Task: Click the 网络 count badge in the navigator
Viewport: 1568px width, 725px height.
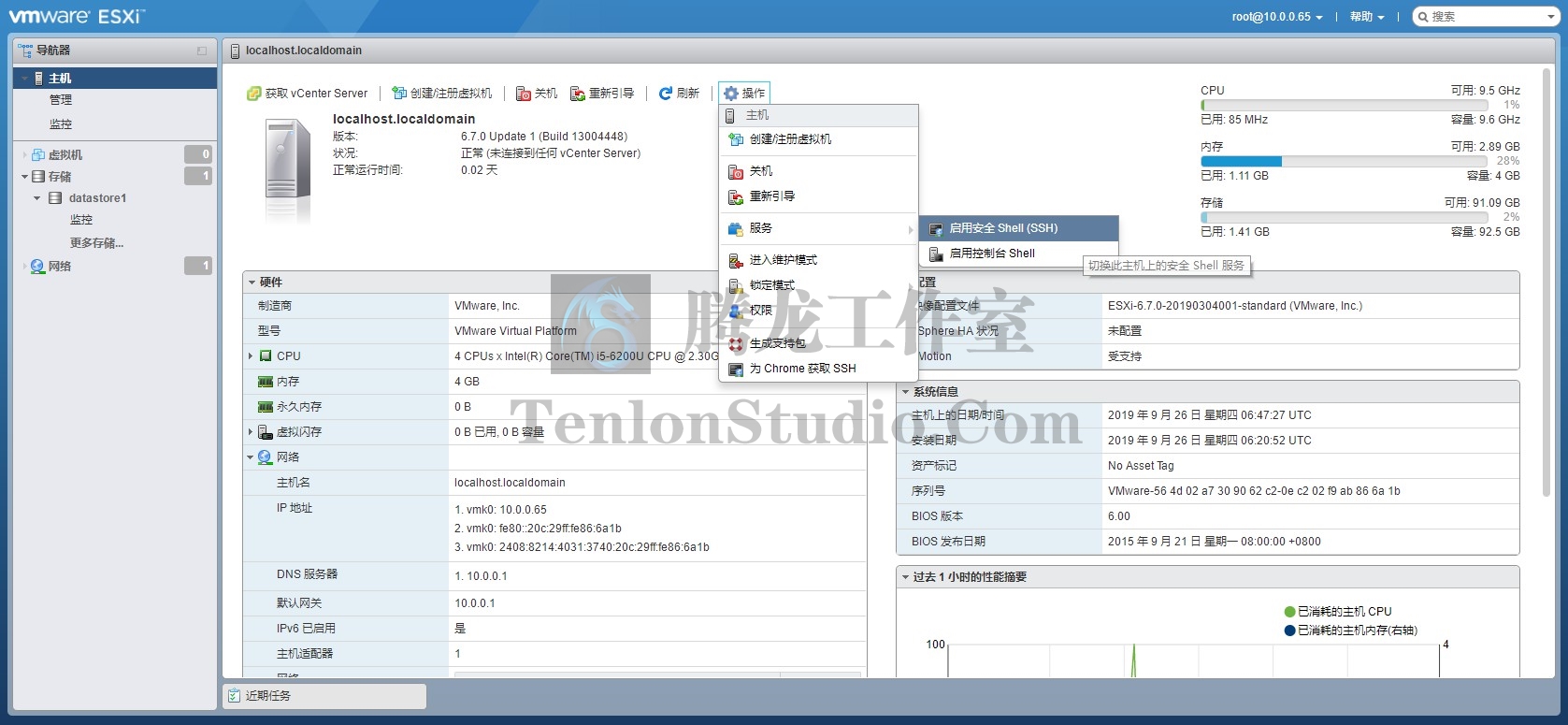Action: (x=198, y=267)
